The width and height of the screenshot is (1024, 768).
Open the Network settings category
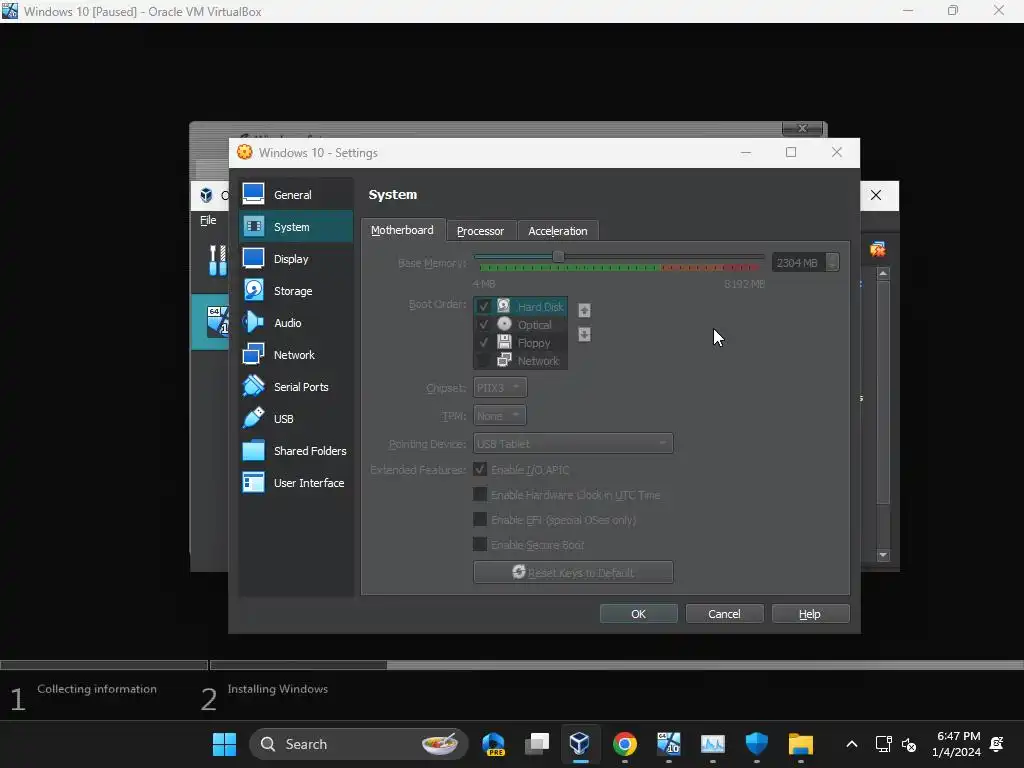point(296,355)
